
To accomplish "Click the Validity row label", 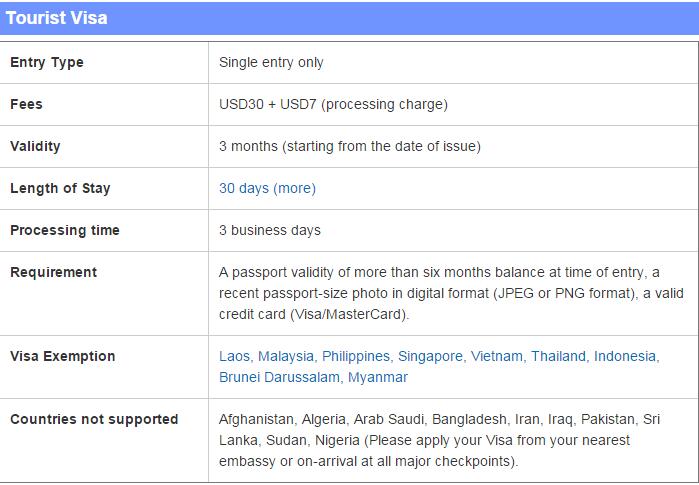I will click(35, 146).
